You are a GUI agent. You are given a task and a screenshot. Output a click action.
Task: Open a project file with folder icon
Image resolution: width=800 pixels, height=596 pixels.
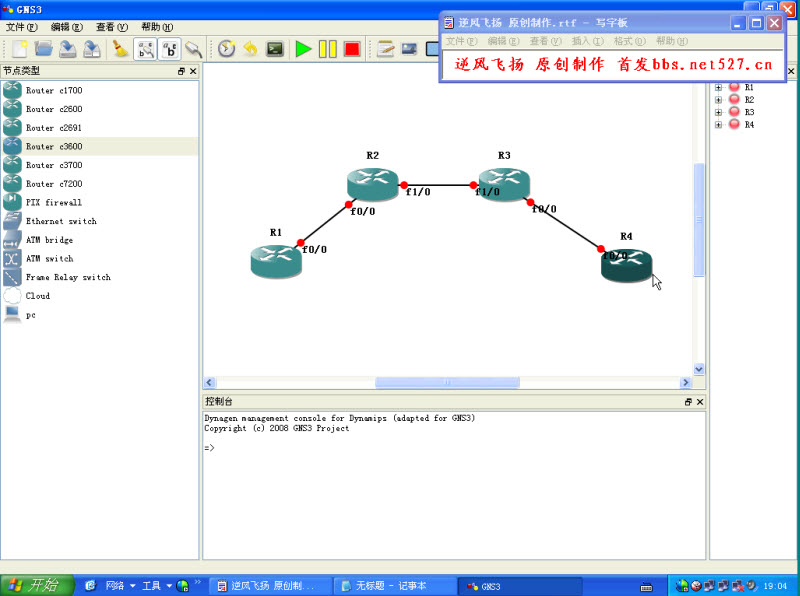coord(44,49)
